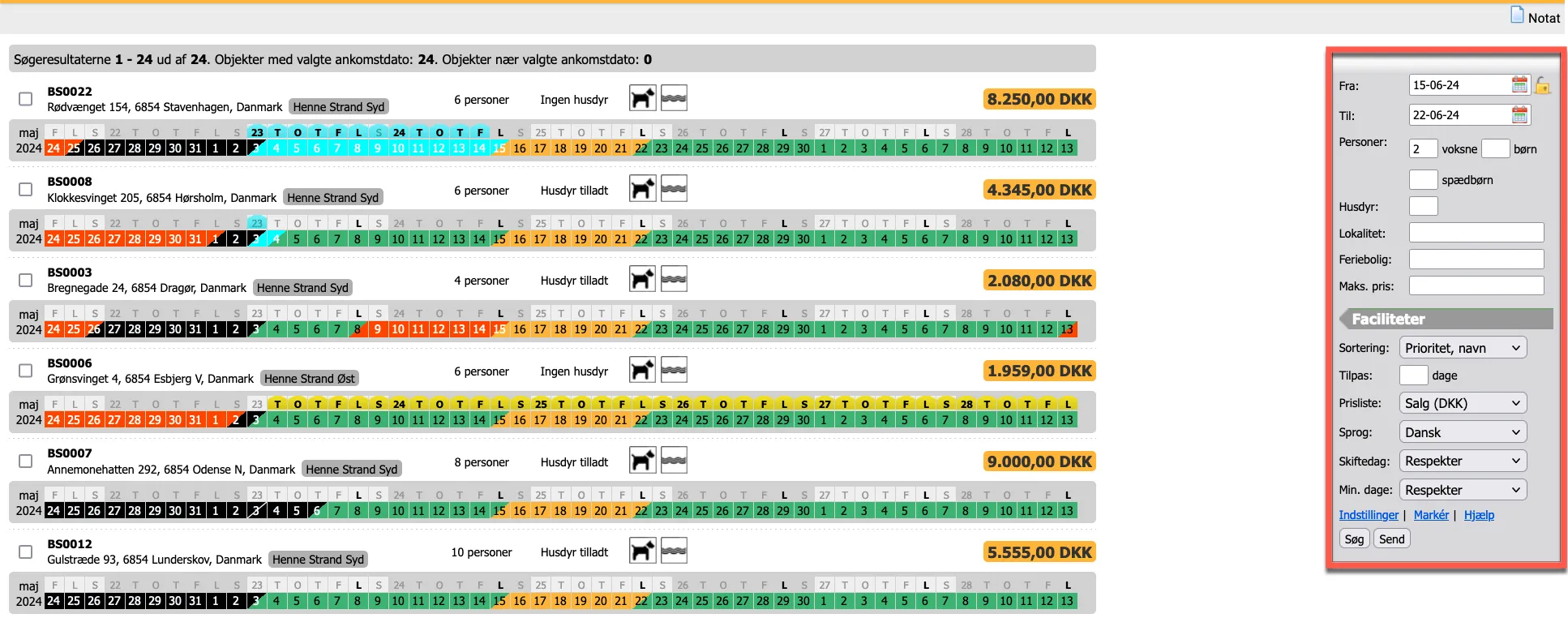Open the Sprog language dropdown
1568x618 pixels.
click(1463, 432)
